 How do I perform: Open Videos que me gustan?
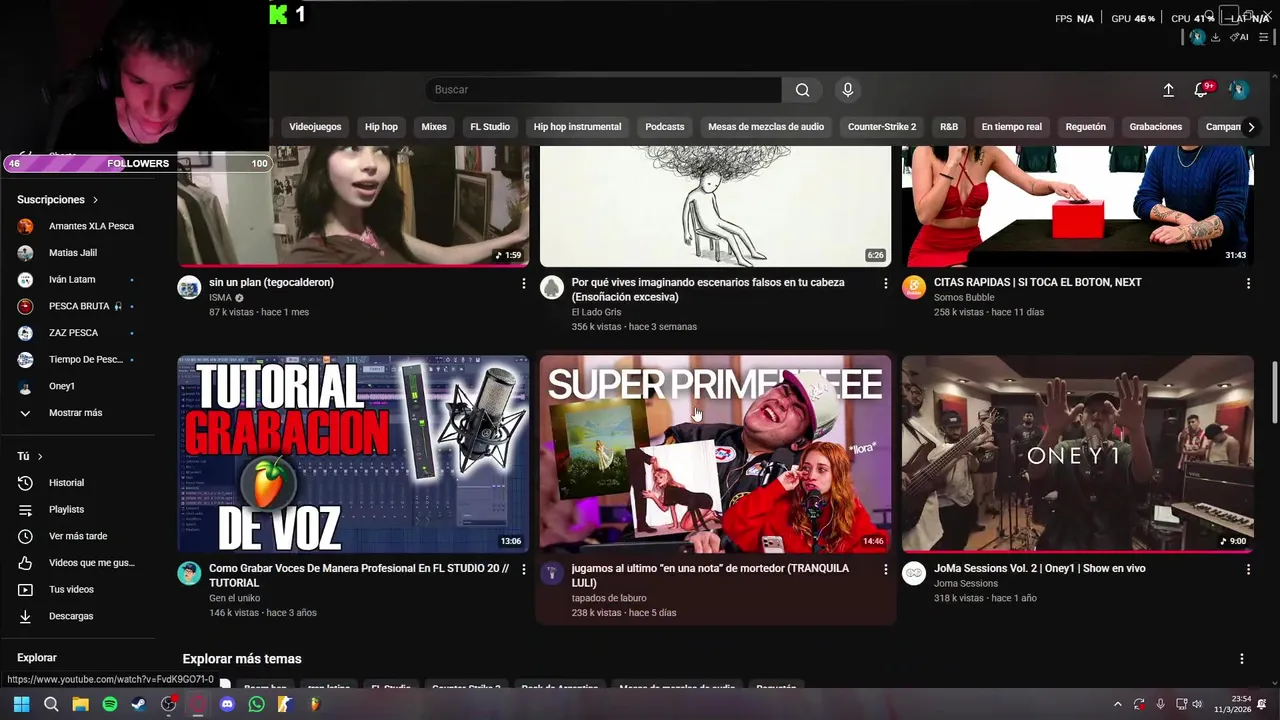tap(77, 563)
